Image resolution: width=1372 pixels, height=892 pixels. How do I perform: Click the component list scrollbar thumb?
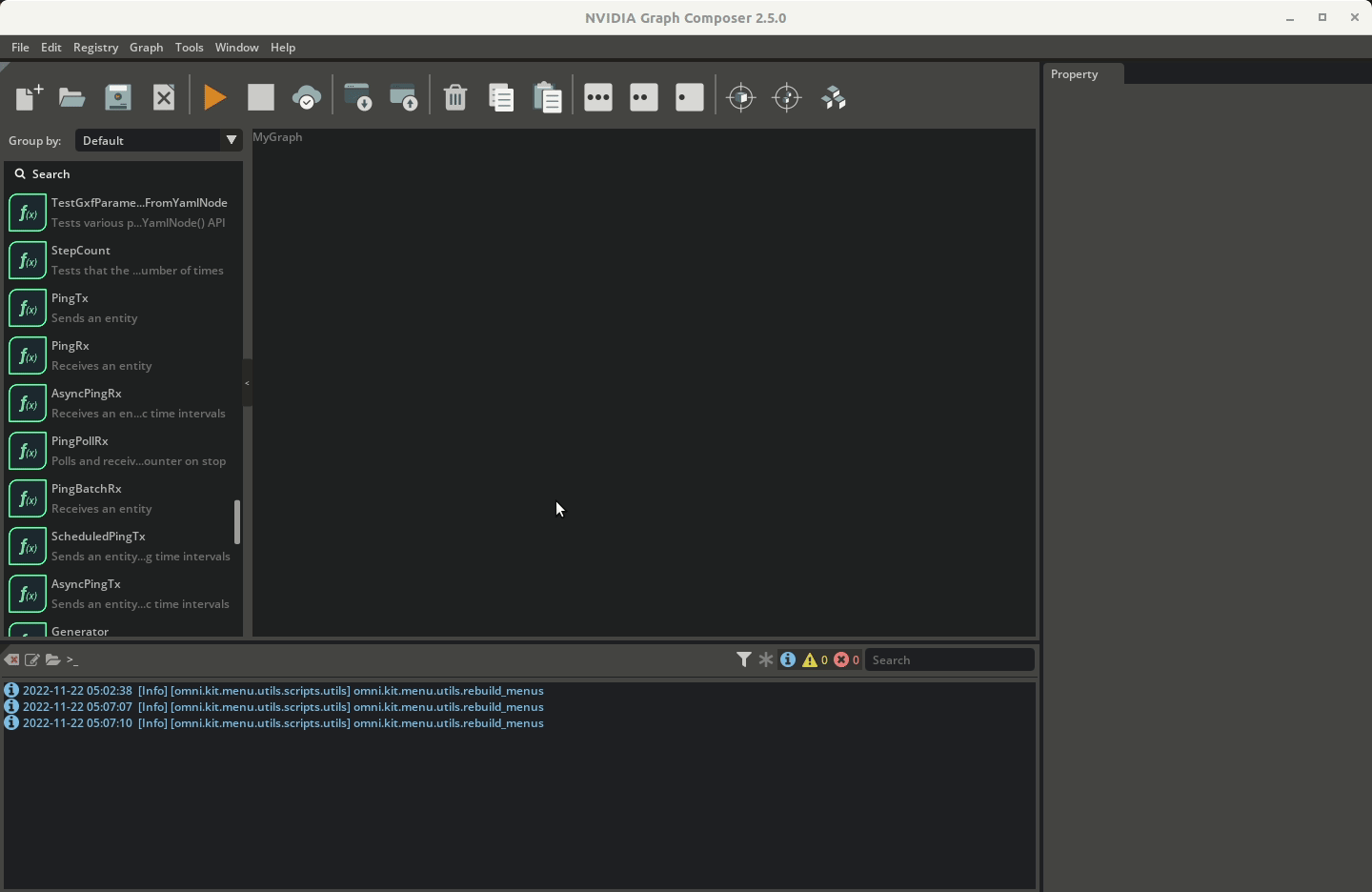click(x=237, y=522)
